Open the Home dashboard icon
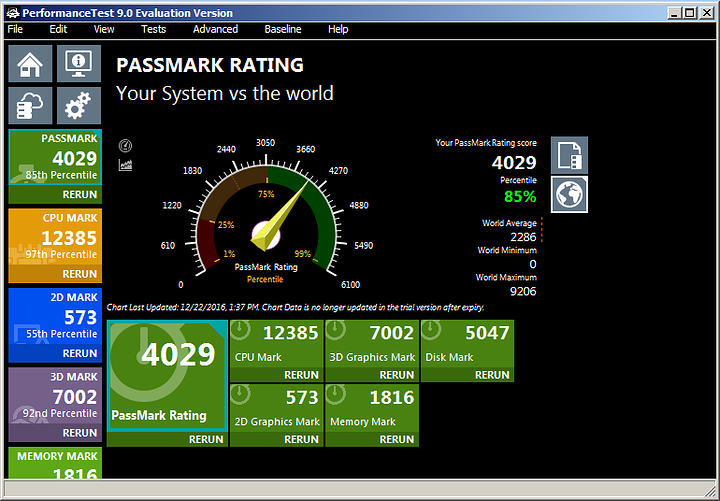The image size is (720, 501). pos(30,64)
